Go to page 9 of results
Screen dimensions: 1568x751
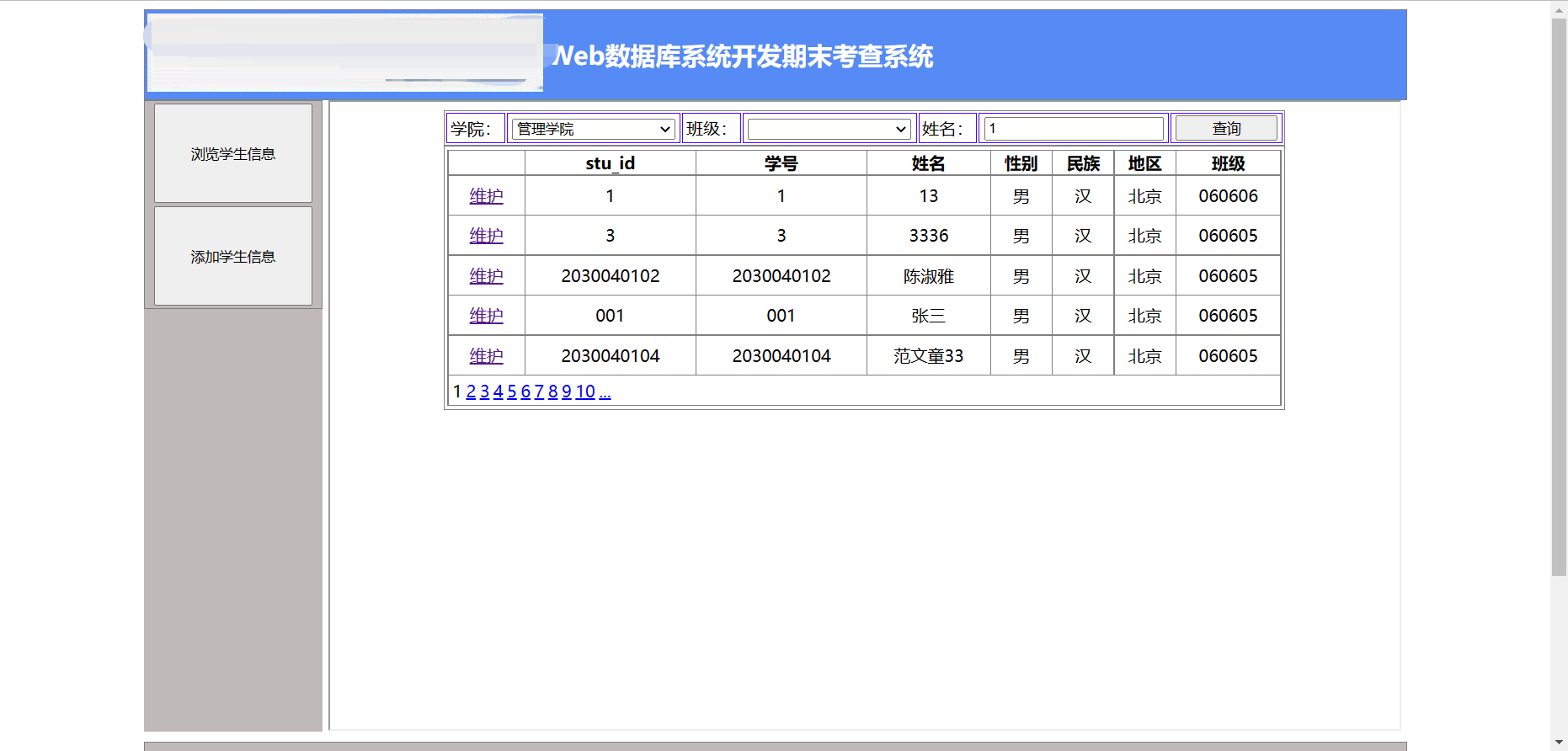[x=567, y=391]
